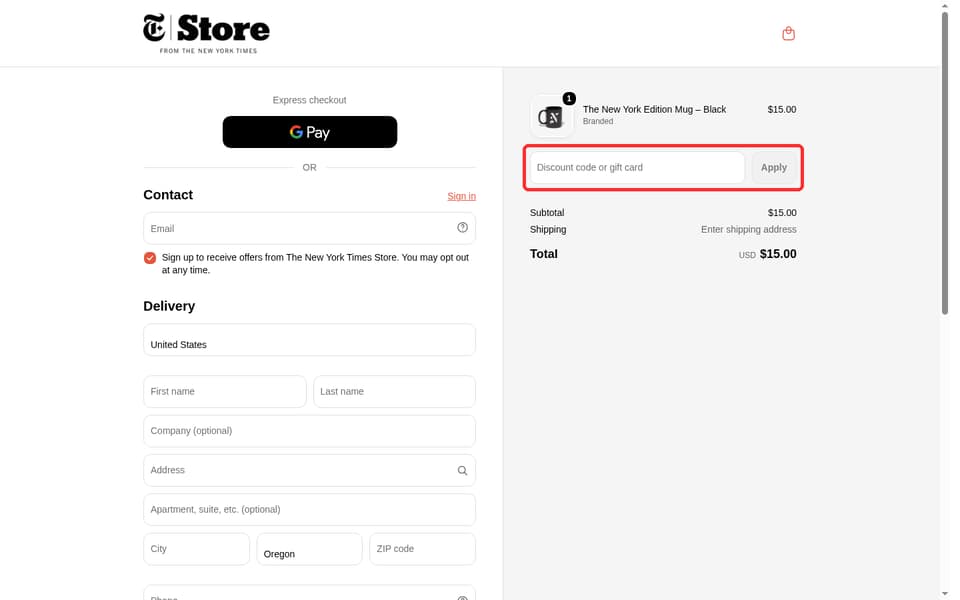The image size is (960, 600).
Task: Pay with the Google Pay button
Action: pos(310,132)
